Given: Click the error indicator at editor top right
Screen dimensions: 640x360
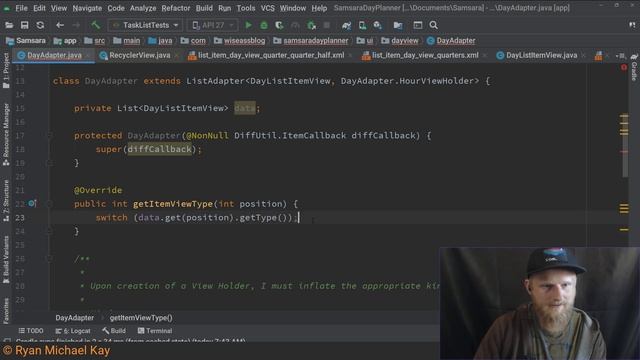Looking at the screenshot, I should coord(624,67).
